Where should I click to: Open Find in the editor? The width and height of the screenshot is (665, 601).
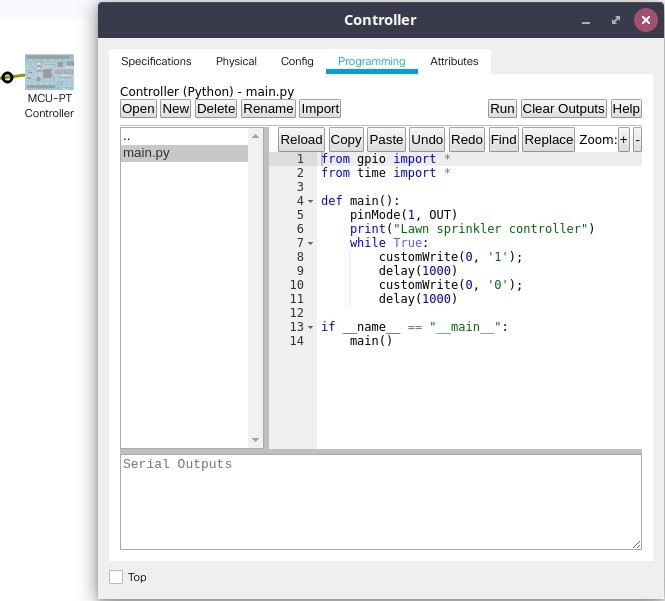(503, 140)
